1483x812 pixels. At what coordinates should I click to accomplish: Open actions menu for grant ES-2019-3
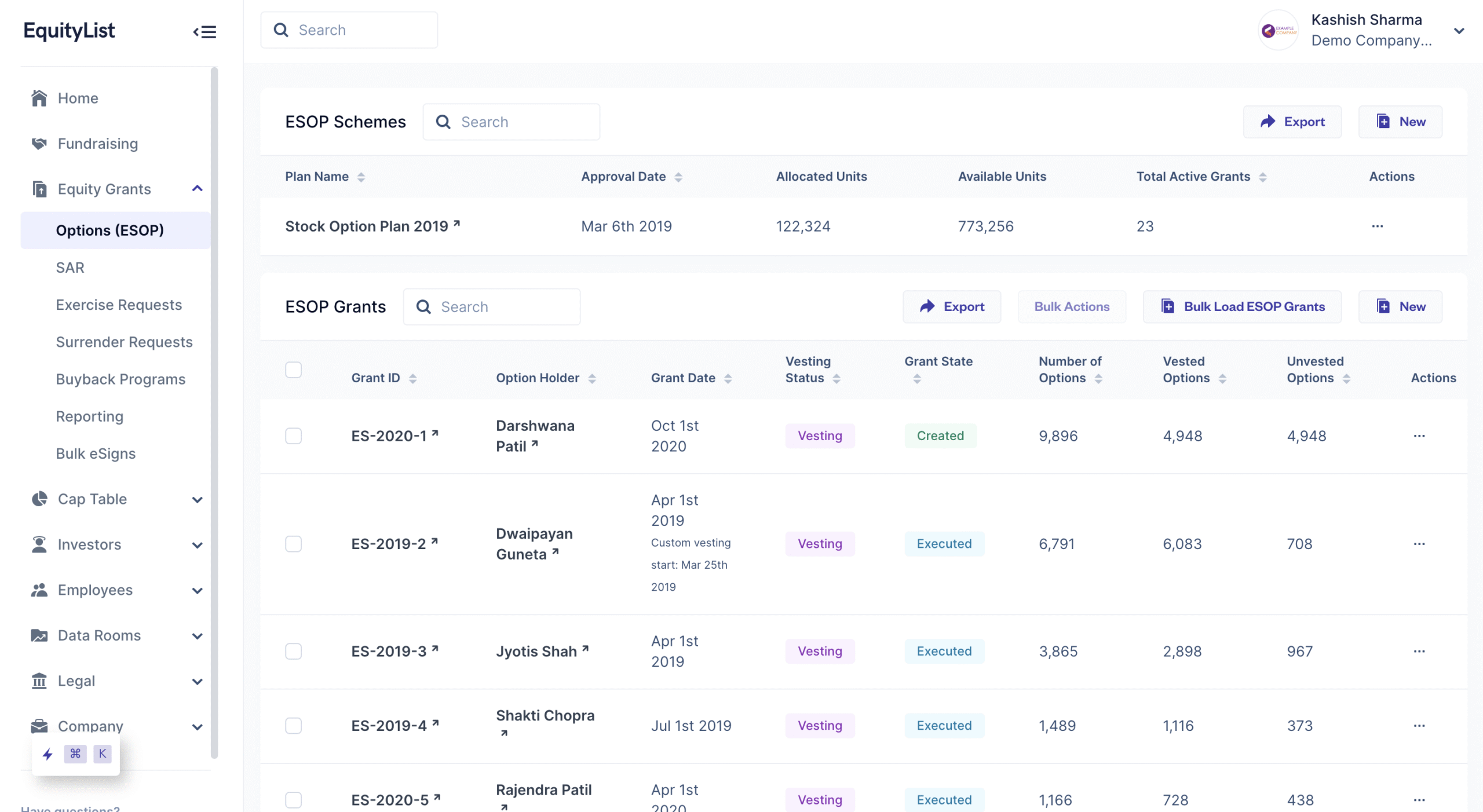coord(1419,651)
